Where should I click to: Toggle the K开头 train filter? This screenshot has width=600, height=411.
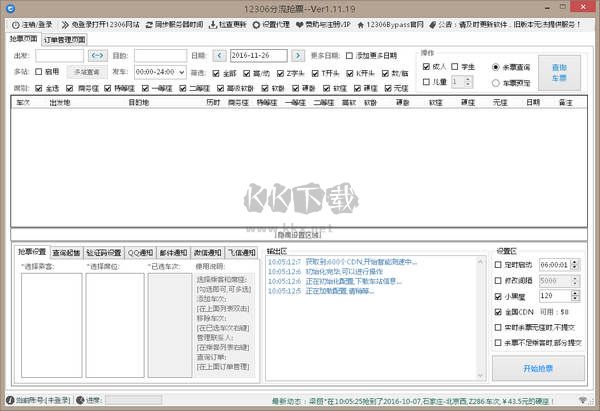[x=349, y=73]
